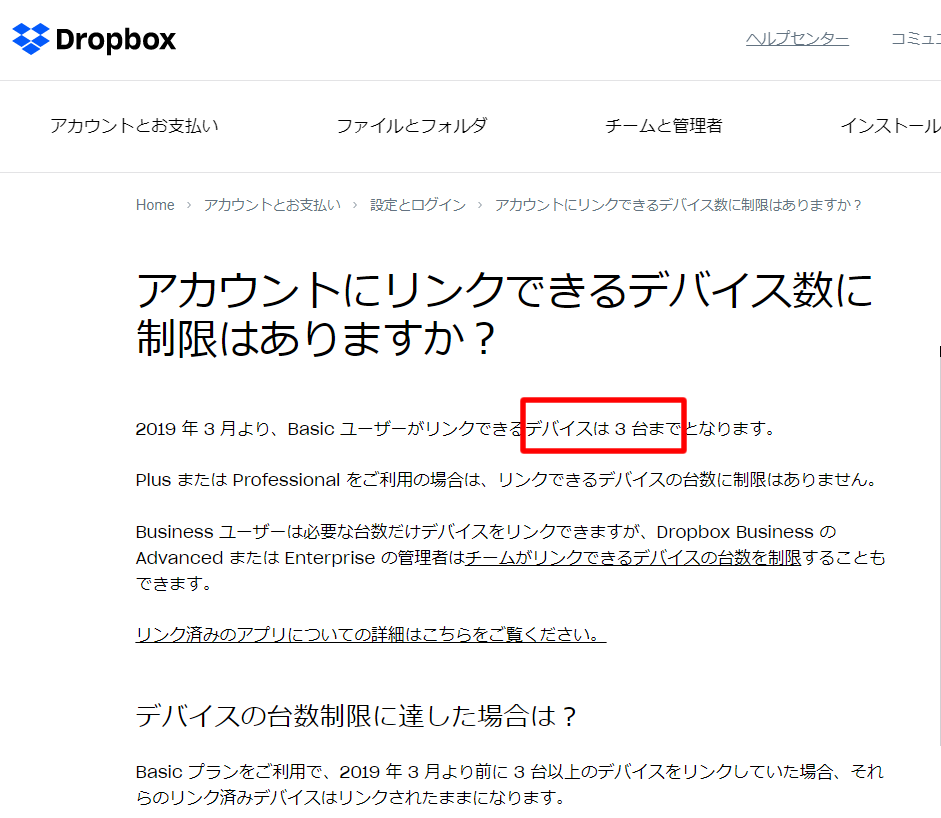The image size is (941, 818).
Task: Open リンク済みのアプリについての詳細 link
Action: [371, 634]
